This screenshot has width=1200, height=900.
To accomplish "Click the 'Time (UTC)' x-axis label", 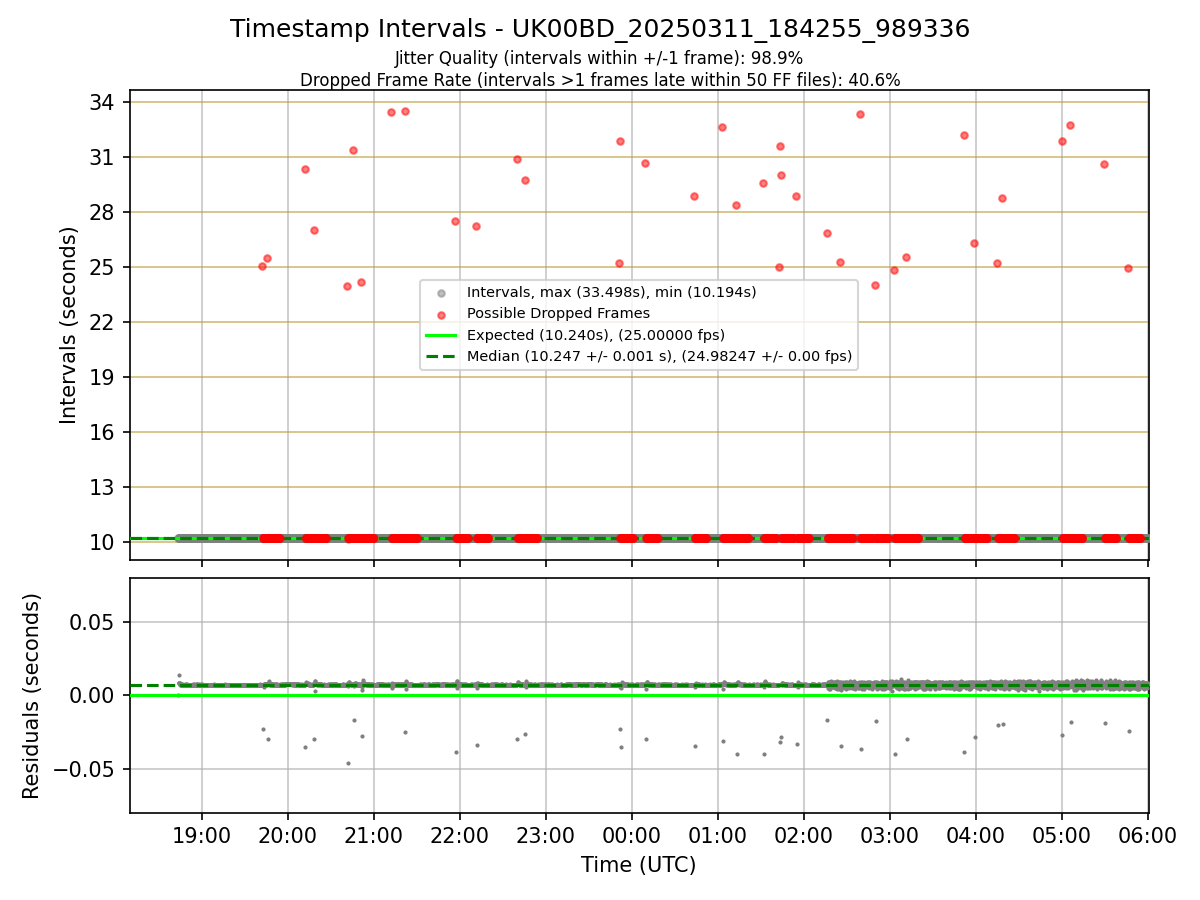I will pyautogui.click(x=639, y=865).
